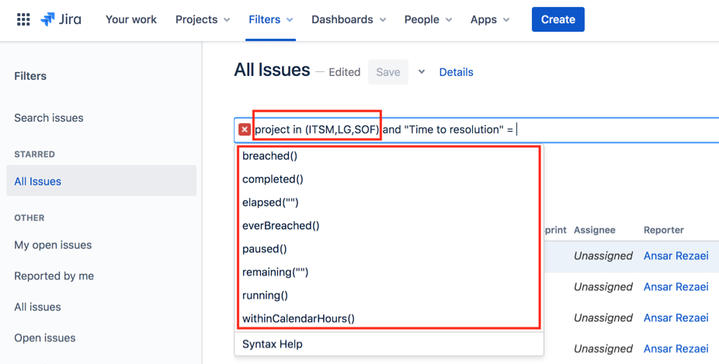The image size is (719, 364).
Task: Expand the Apps menu
Action: [490, 19]
